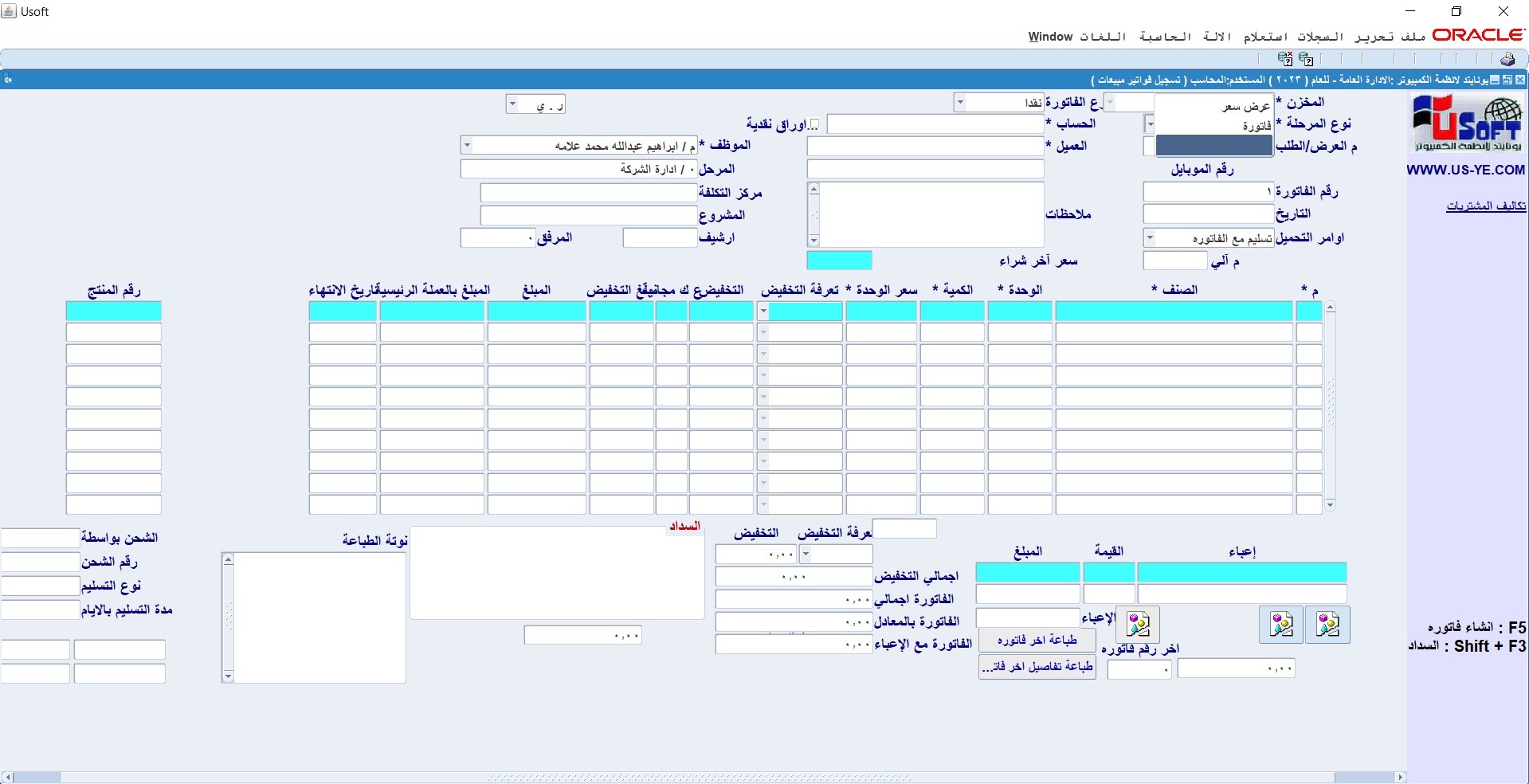
Task: Open the invoice type نقدا dropdown
Action: [x=960, y=103]
